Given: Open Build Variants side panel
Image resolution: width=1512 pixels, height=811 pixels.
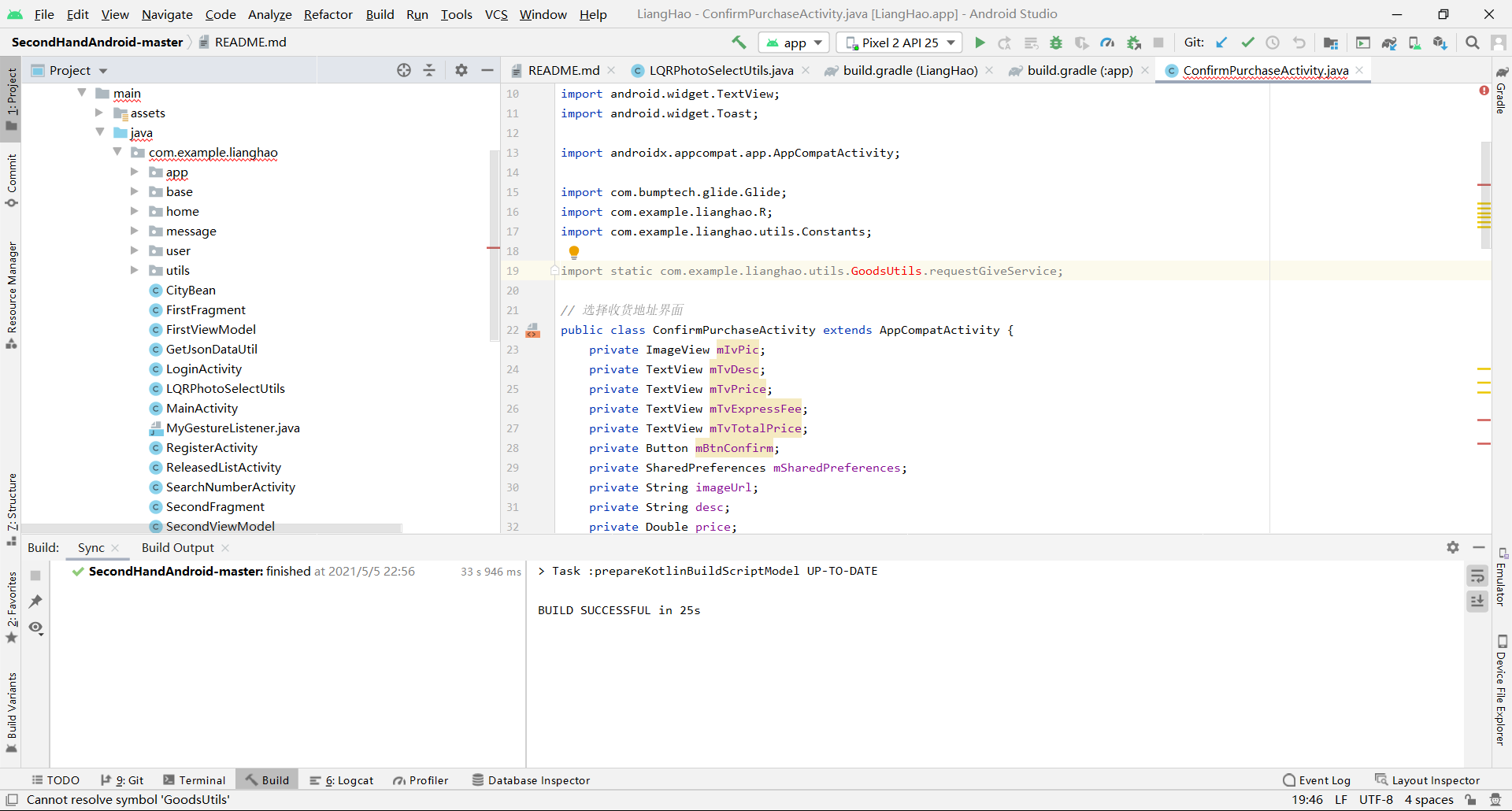Looking at the screenshot, I should (12, 712).
